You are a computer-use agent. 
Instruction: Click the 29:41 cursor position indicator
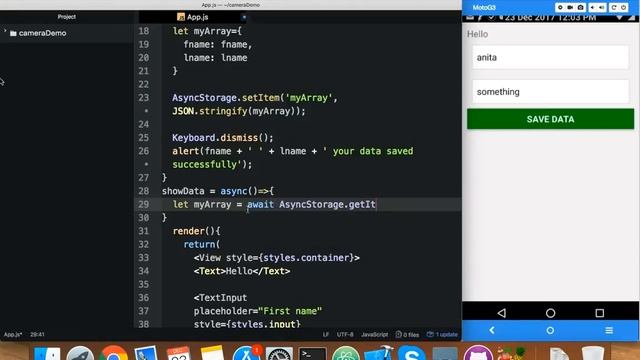[37, 334]
